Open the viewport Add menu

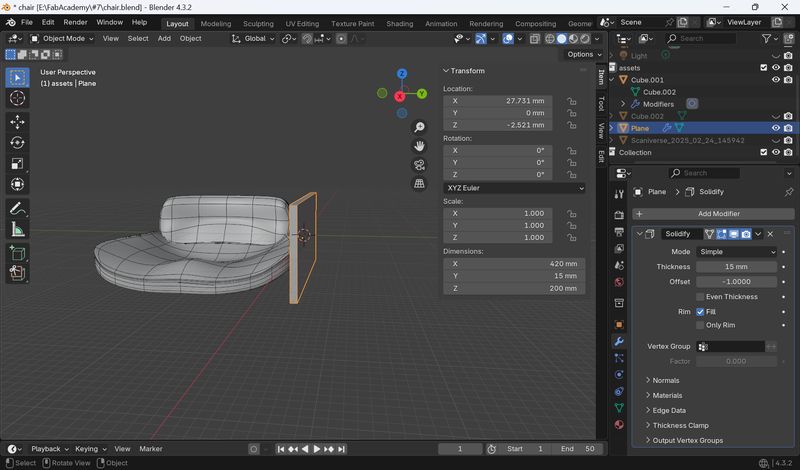[x=164, y=39]
